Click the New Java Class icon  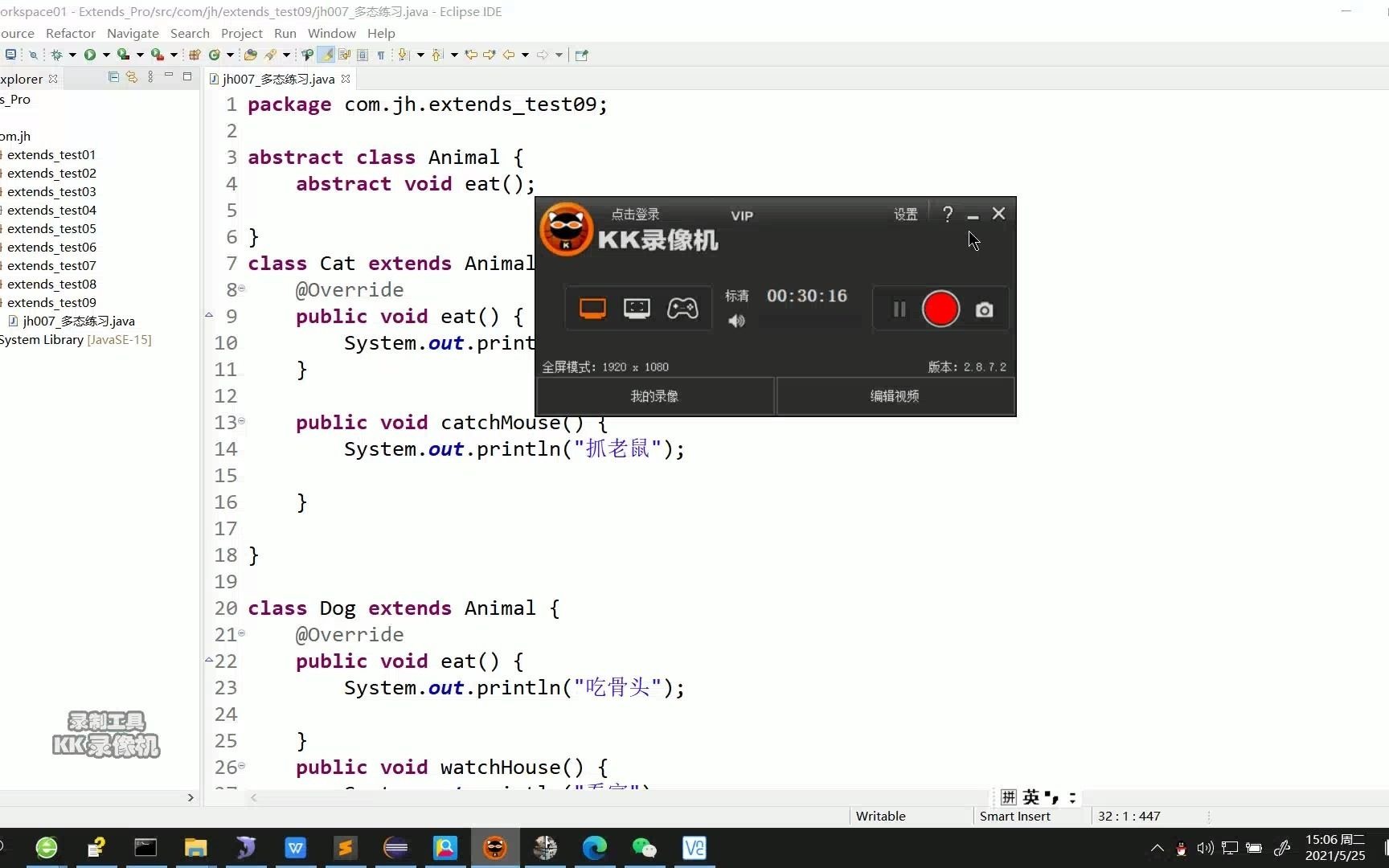point(215,55)
